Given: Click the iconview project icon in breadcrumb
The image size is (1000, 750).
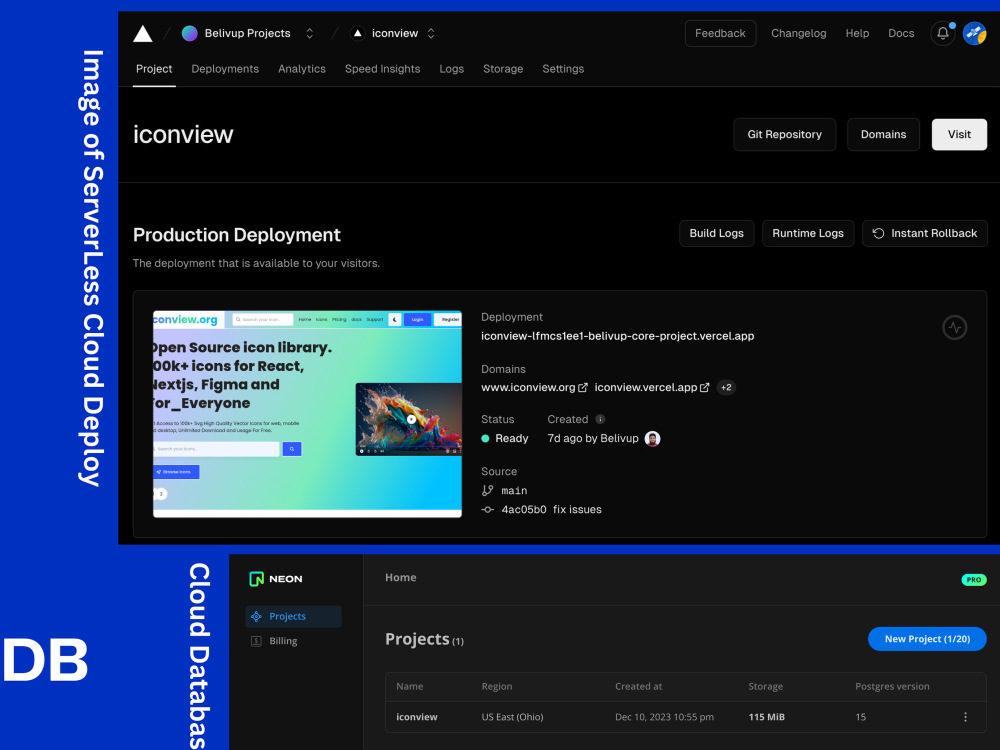Looking at the screenshot, I should coord(358,33).
